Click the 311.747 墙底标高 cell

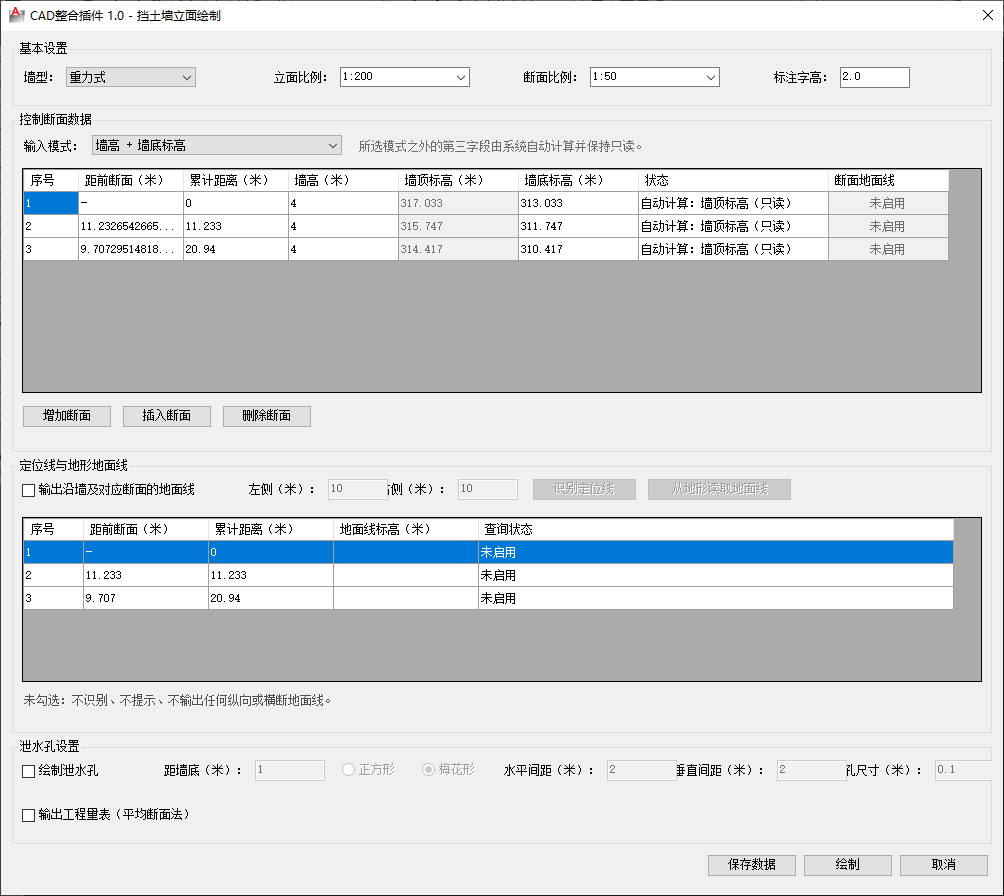point(578,226)
